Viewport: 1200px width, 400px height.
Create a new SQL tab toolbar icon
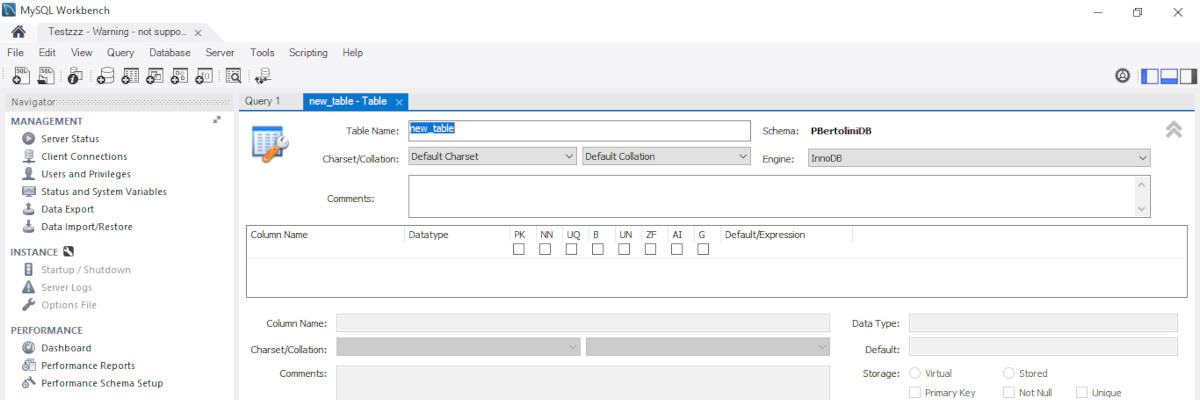[x=21, y=75]
